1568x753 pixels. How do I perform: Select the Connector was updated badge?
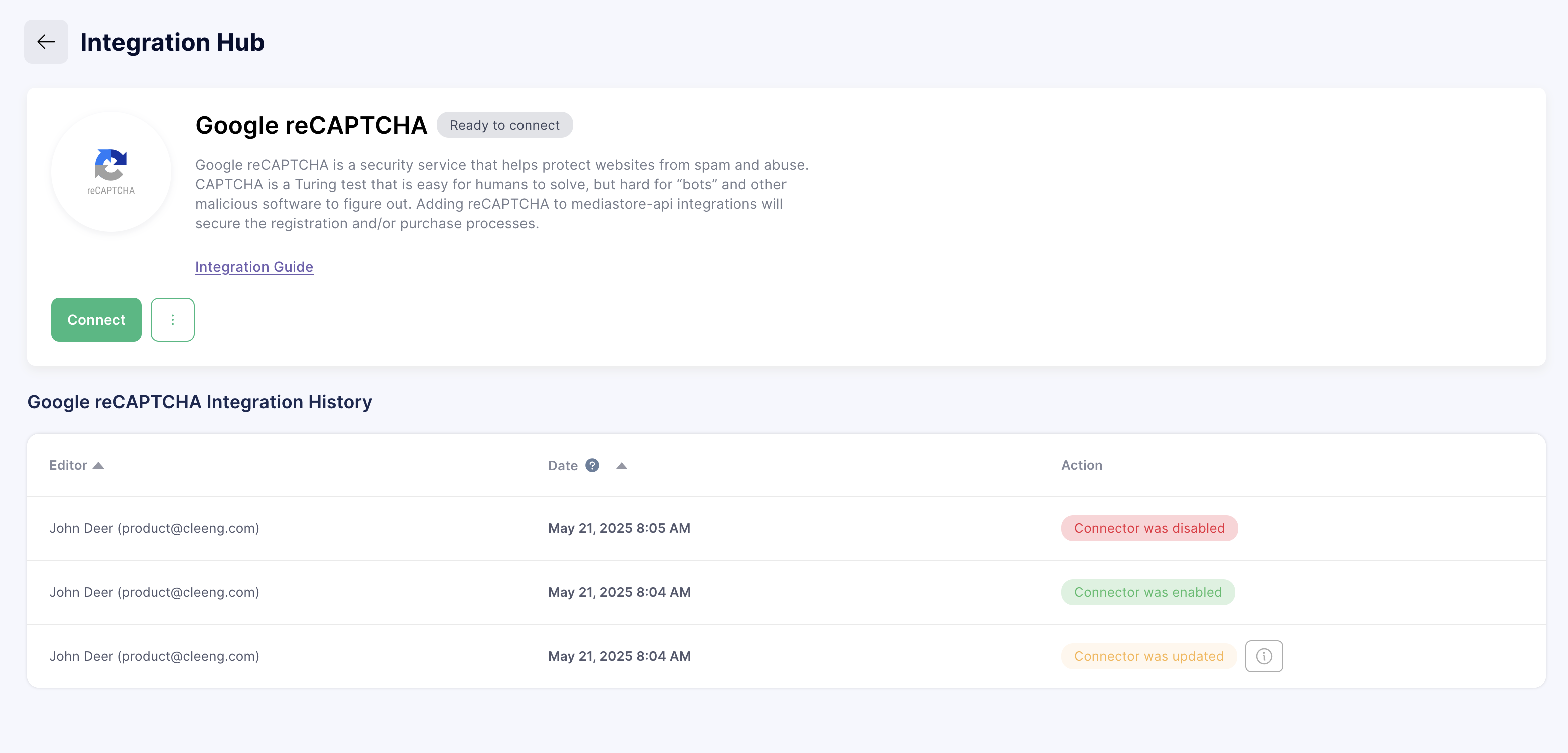[x=1149, y=656]
